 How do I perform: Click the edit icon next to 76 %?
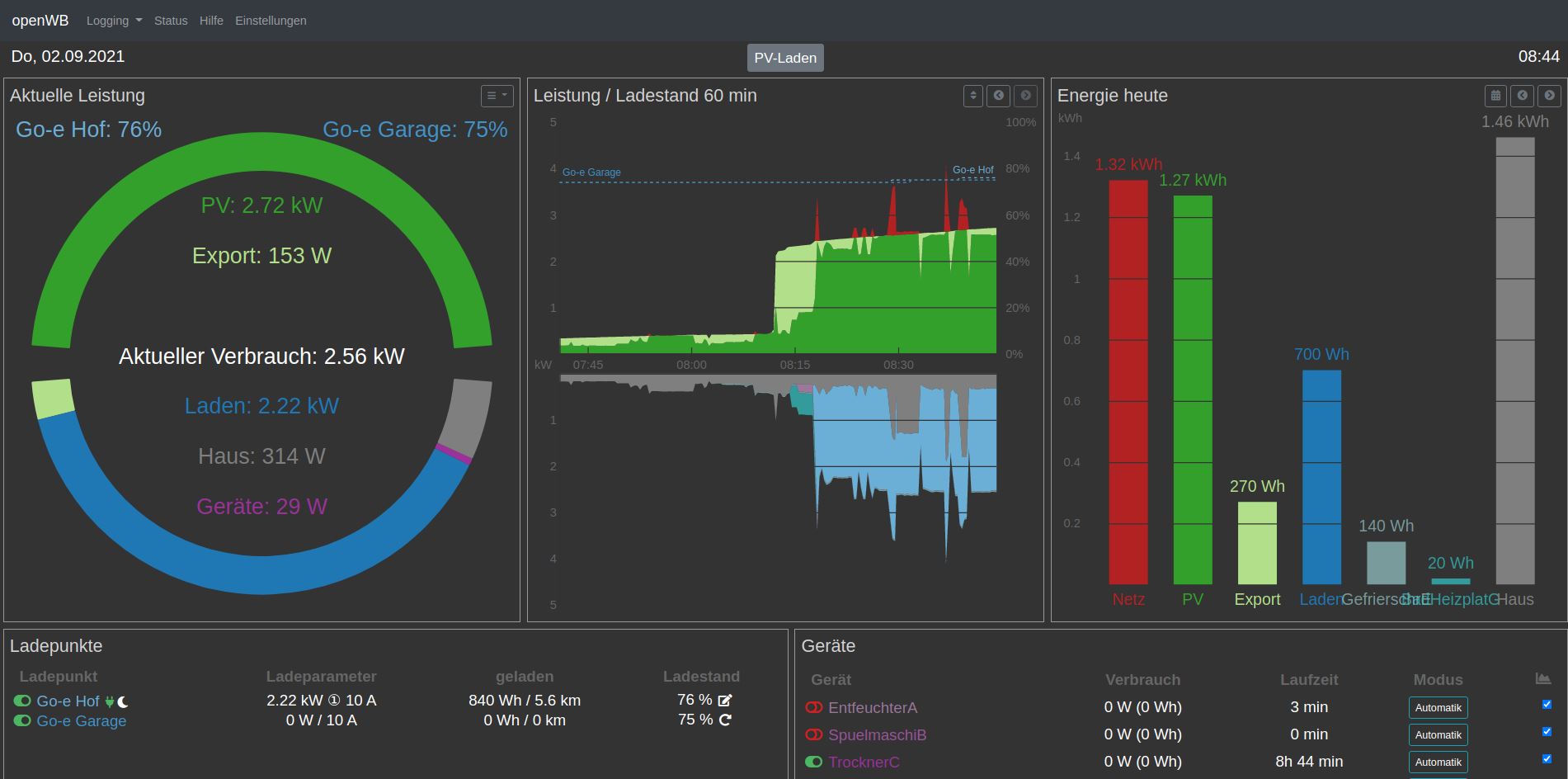(x=725, y=701)
